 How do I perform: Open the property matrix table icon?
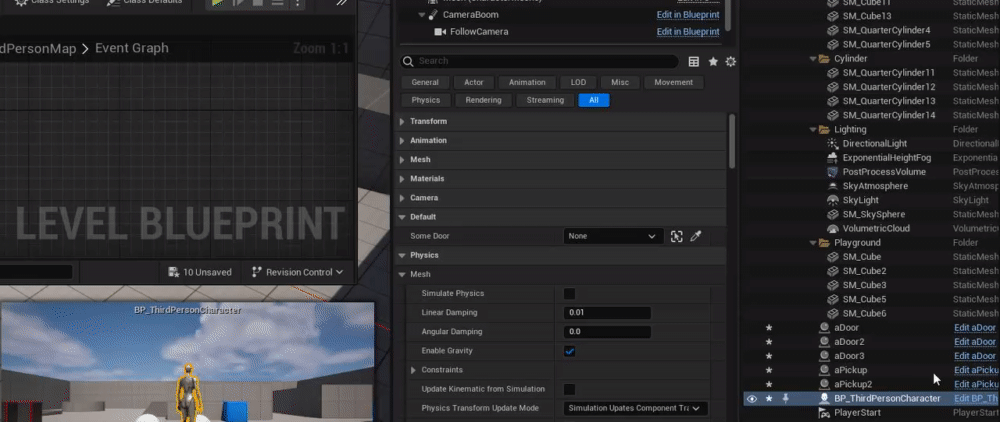coord(694,62)
